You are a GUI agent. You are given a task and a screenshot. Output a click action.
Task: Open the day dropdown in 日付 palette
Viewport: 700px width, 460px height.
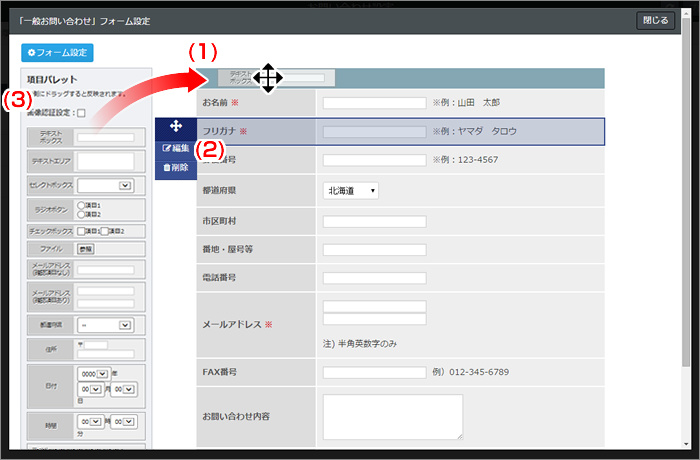tap(124, 389)
